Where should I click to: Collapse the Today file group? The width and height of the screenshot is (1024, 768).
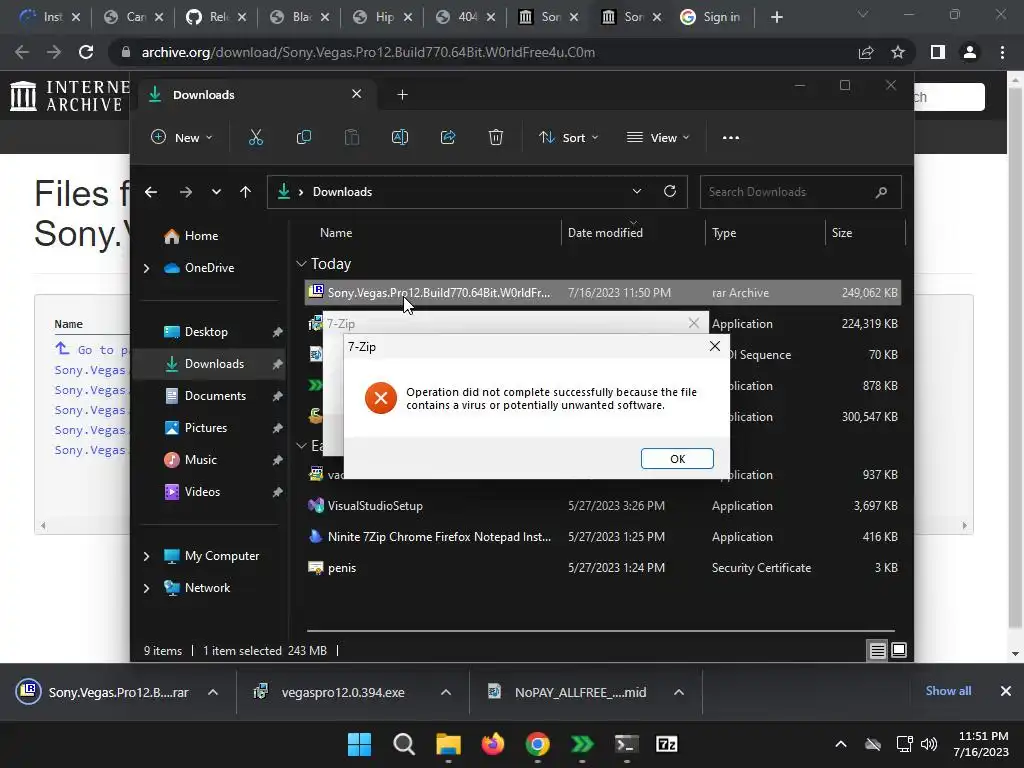tap(301, 264)
